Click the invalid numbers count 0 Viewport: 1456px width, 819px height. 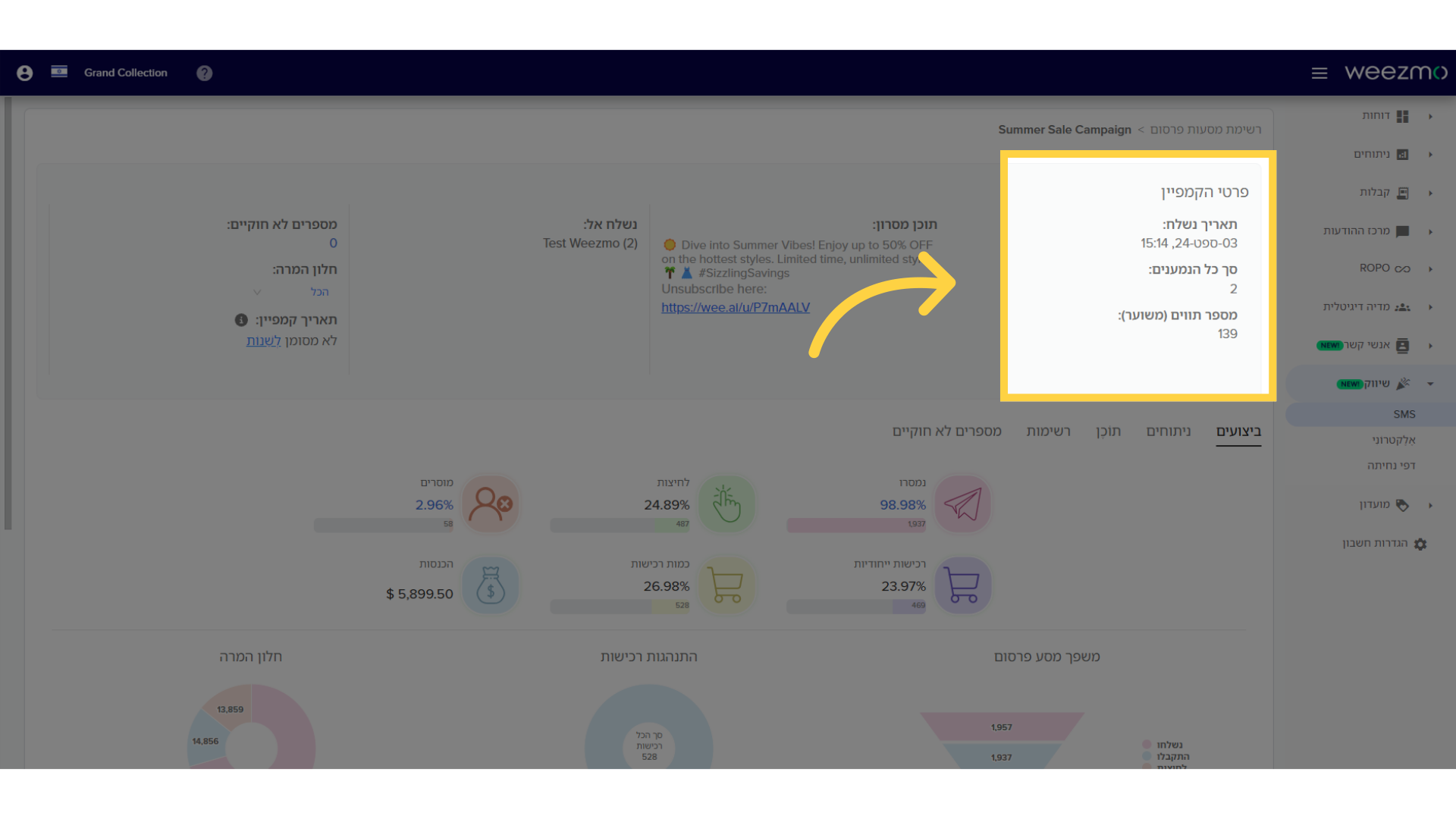click(x=333, y=243)
